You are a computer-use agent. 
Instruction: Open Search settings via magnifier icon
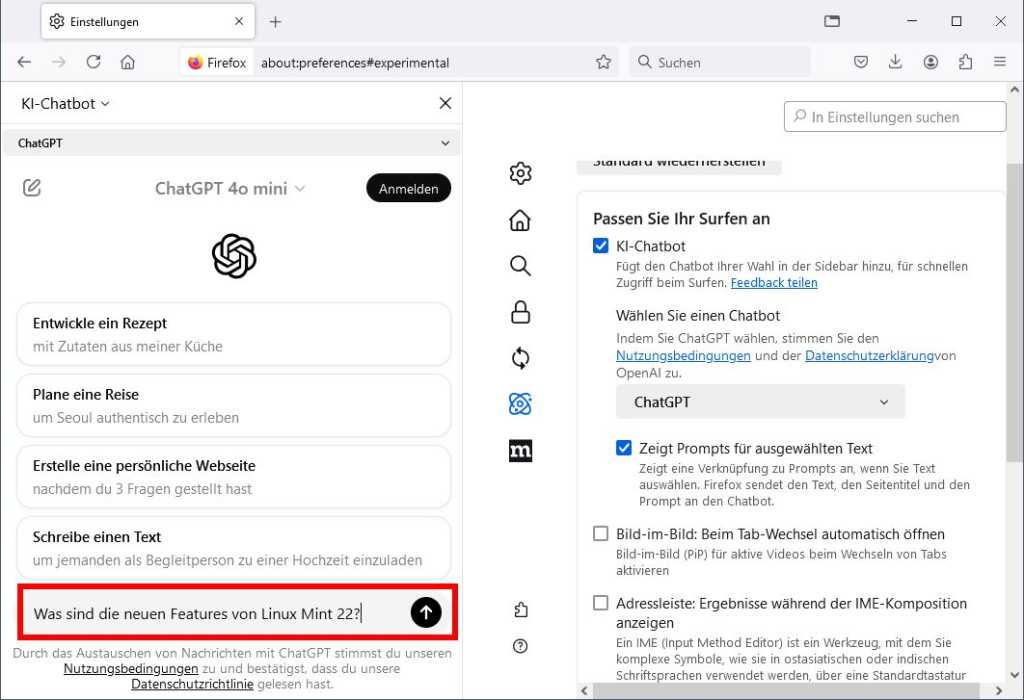[520, 266]
